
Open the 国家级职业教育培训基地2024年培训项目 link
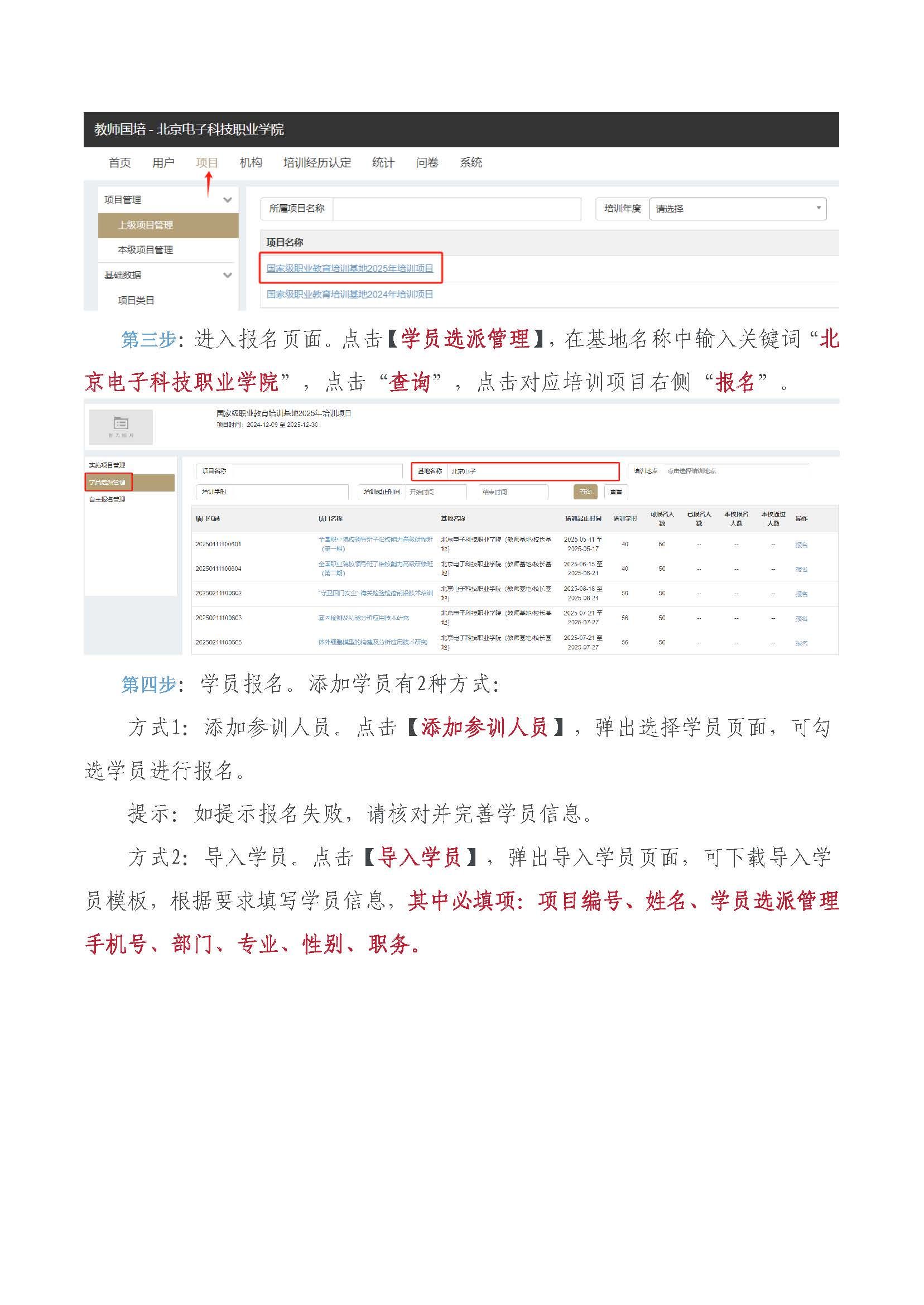point(350,294)
